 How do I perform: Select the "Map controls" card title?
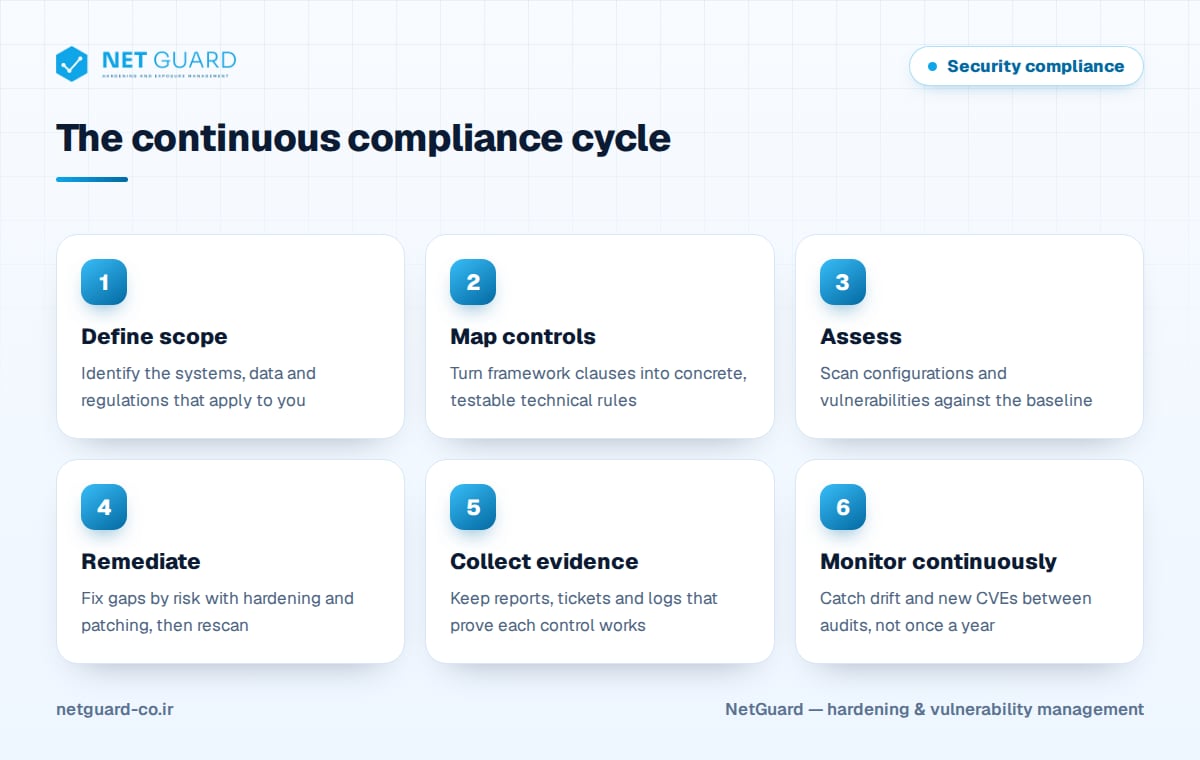523,337
